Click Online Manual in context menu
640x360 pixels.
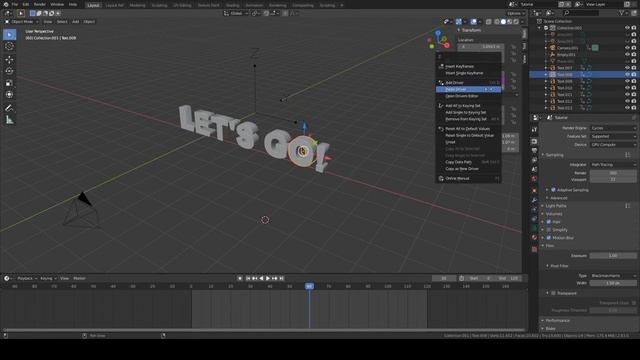coord(468,178)
